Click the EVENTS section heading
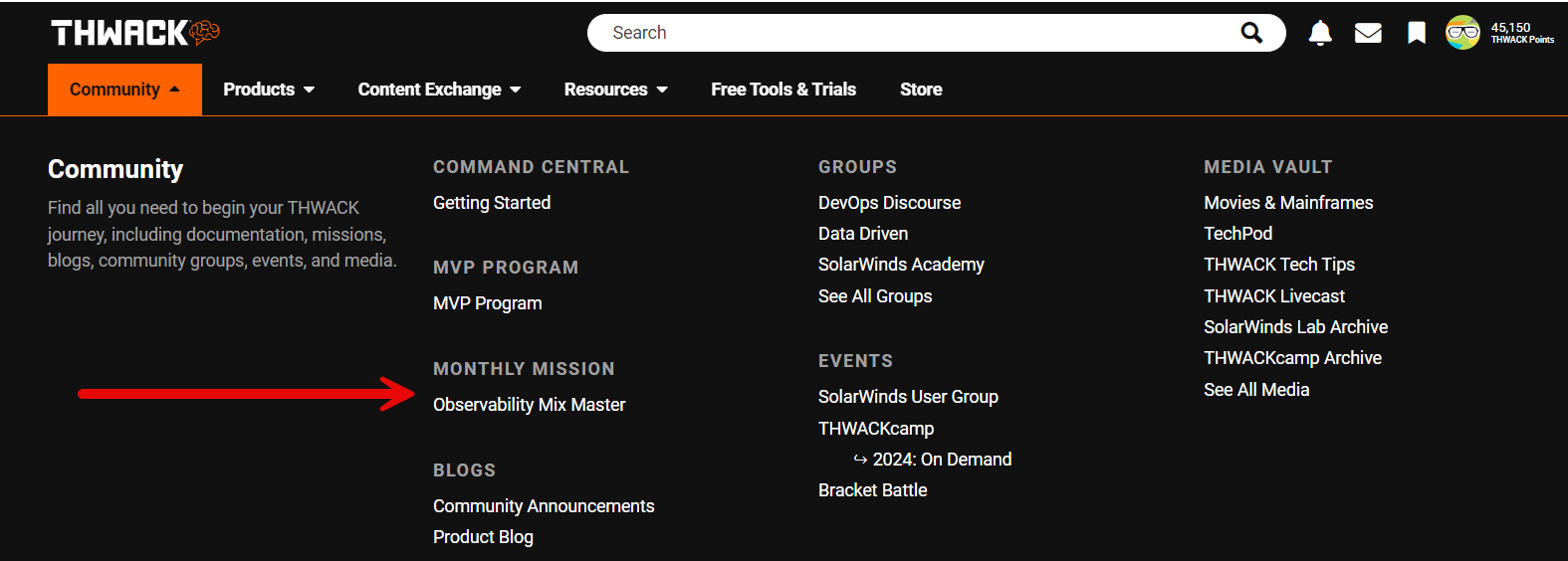Screen dimensions: 1568x561 pyautogui.click(x=855, y=361)
